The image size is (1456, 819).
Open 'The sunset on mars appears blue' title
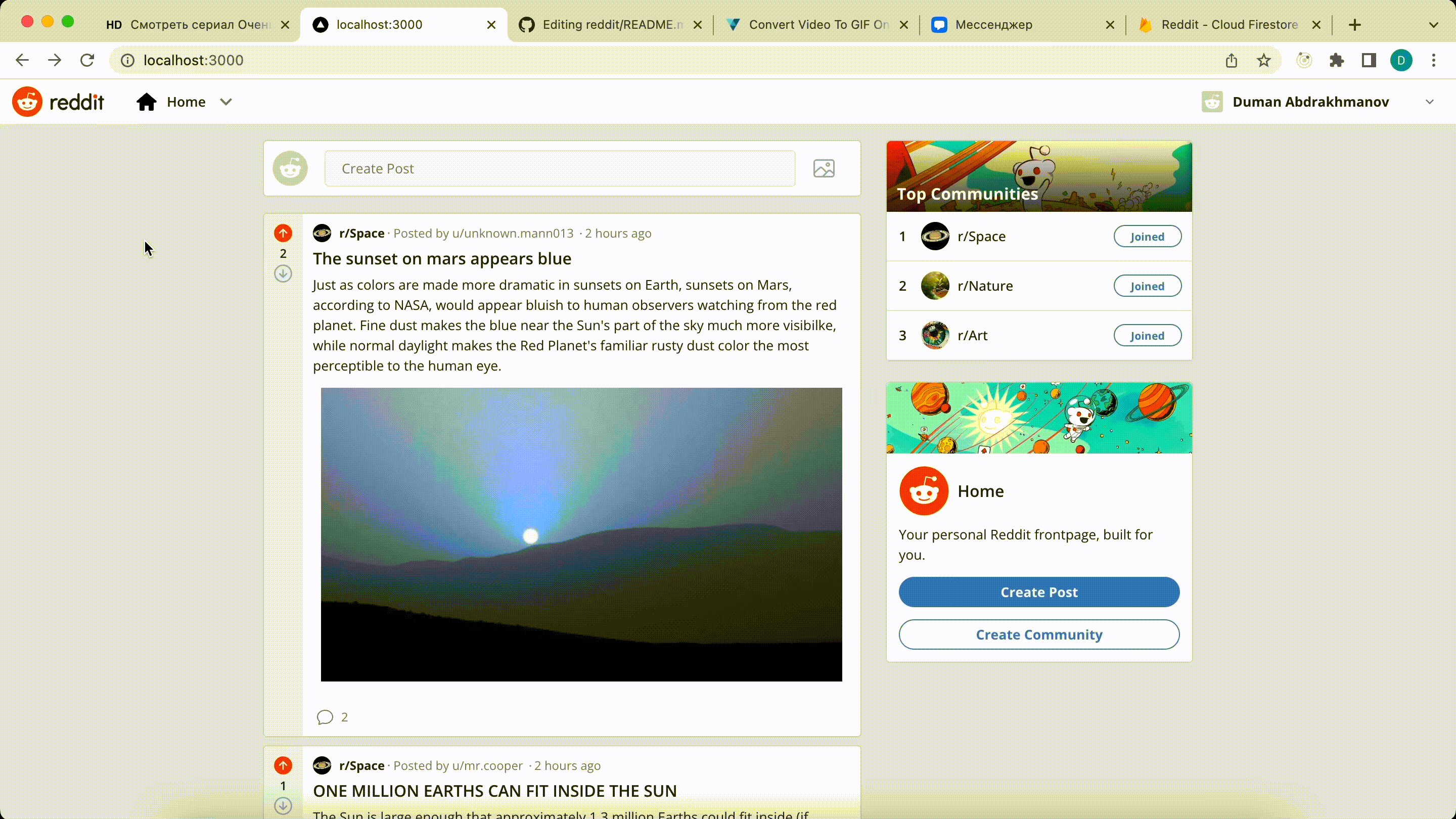tap(442, 258)
